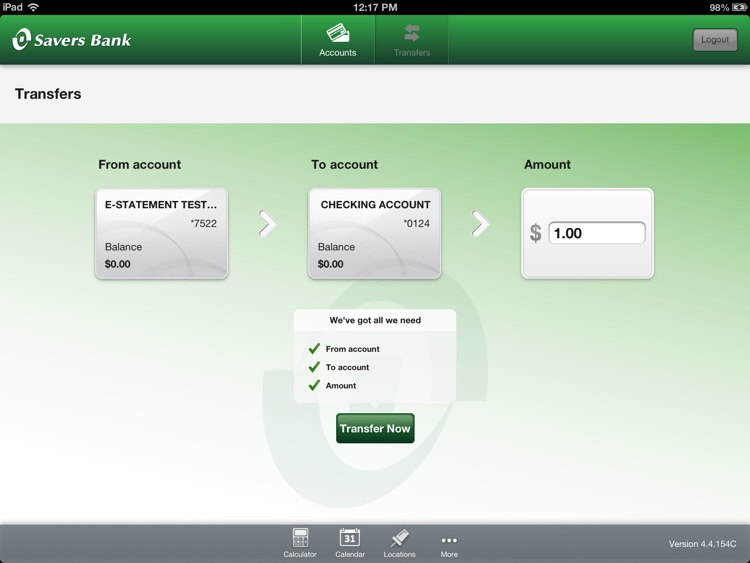
Task: Click the amount input field showing 1.00
Action: 596,233
